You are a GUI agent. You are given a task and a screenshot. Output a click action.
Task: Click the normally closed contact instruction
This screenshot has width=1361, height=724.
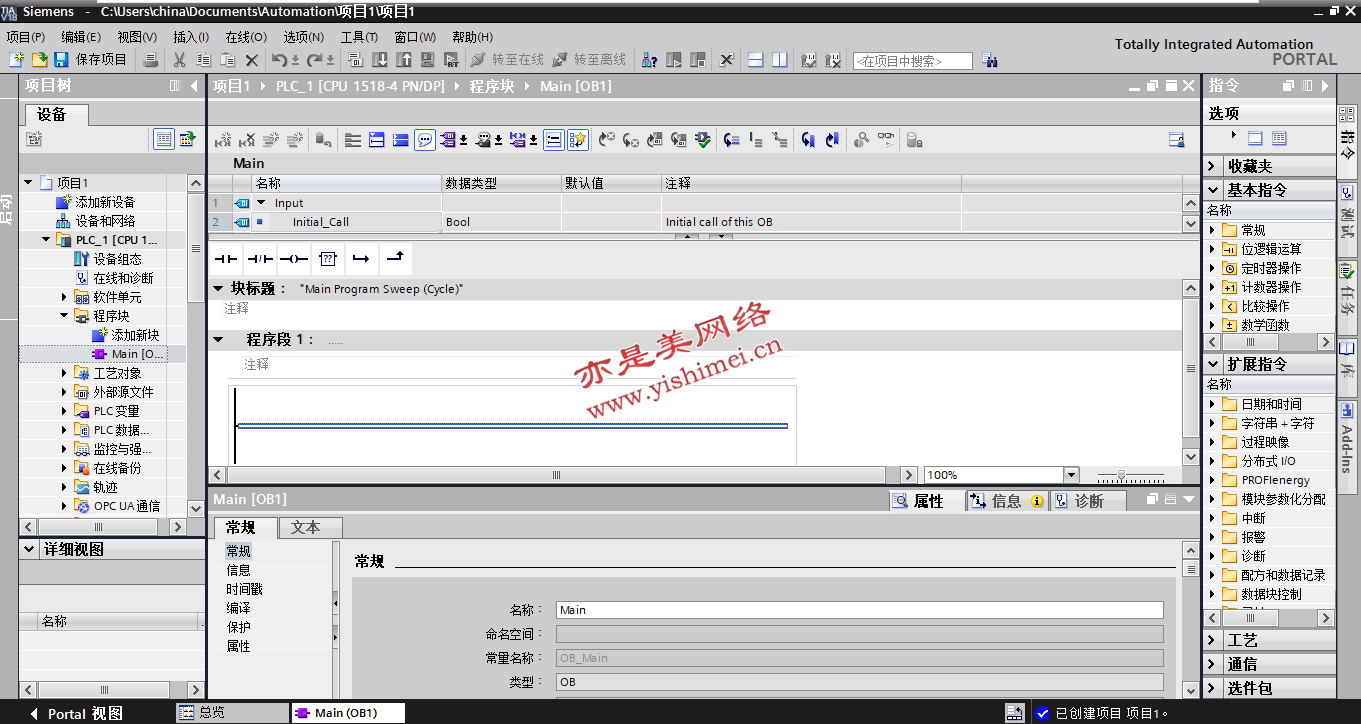coord(260,259)
